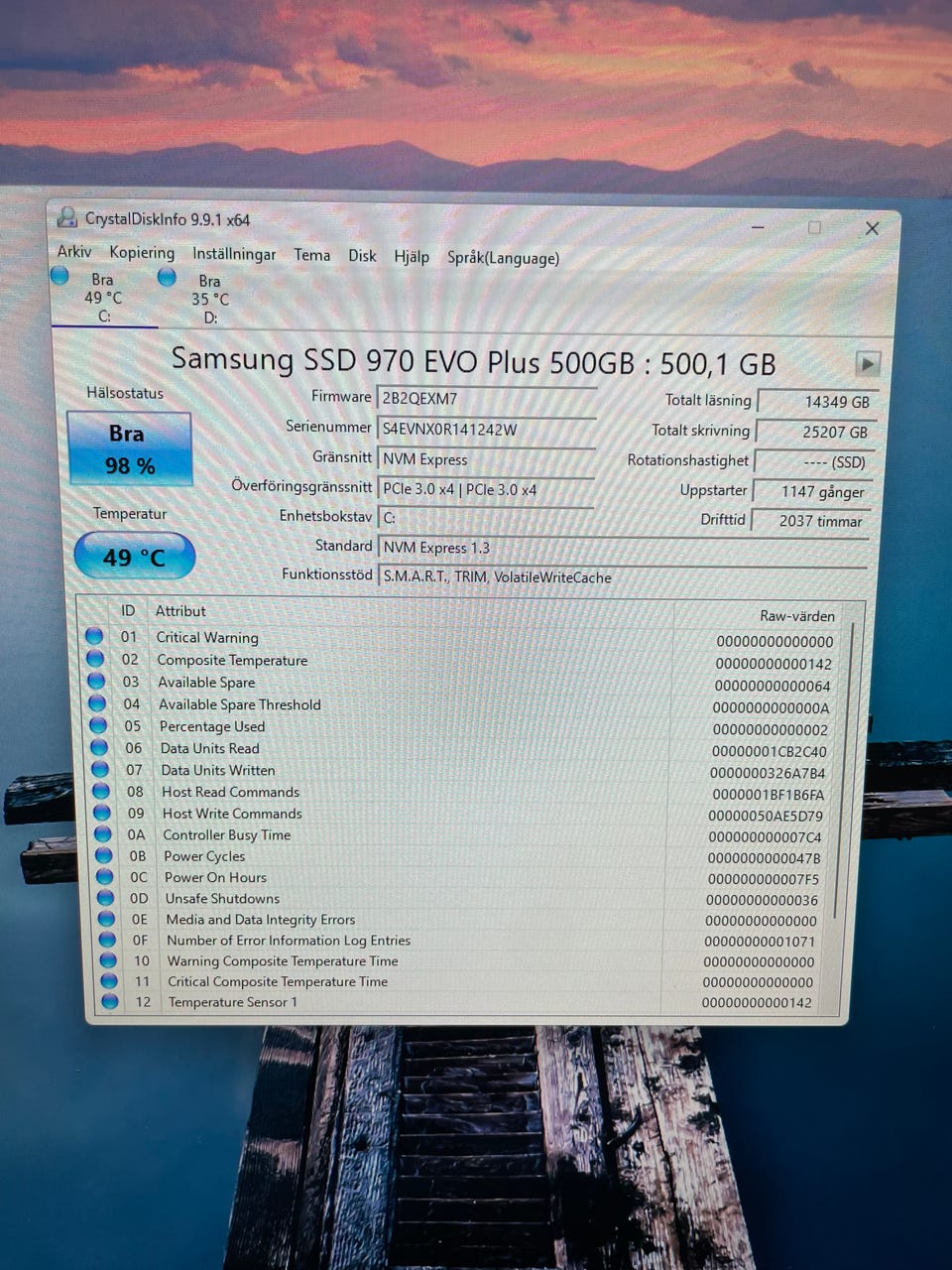
Task: Click the status orb for Critical Composite Temperature Time
Action: pyautogui.click(x=110, y=981)
